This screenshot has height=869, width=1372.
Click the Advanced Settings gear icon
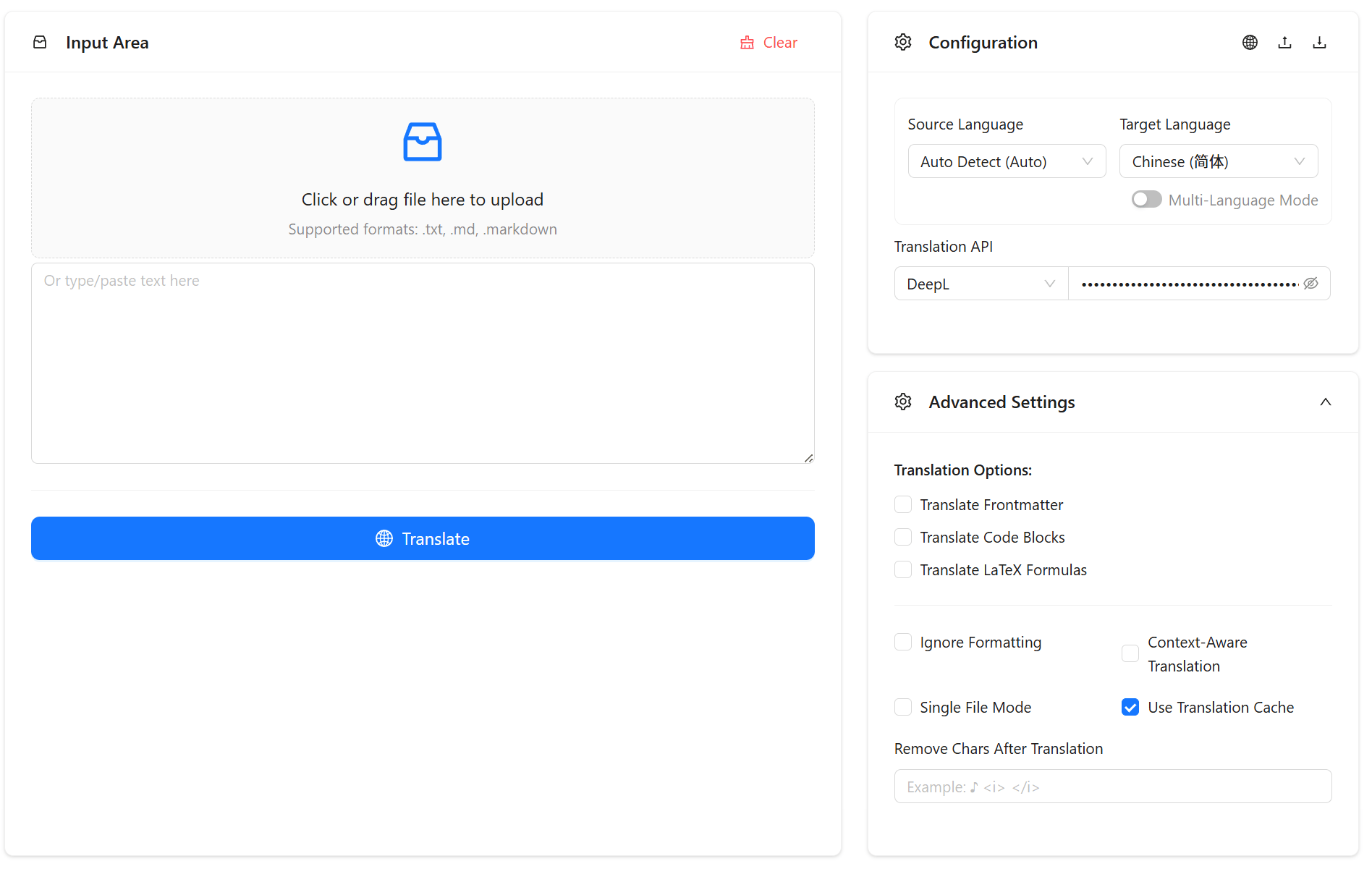pos(903,402)
